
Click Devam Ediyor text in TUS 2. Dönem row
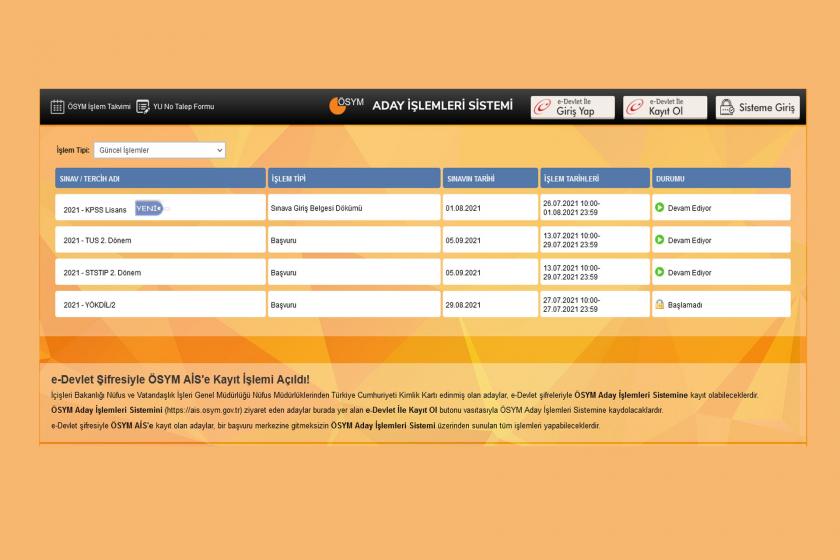[689, 241]
